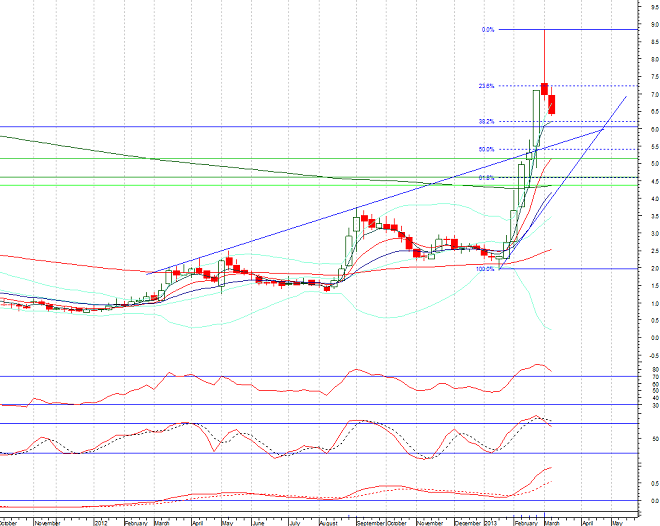660x526 pixels.
Task: Click where the two rising blue trendlines intersect
Action: coord(603,129)
